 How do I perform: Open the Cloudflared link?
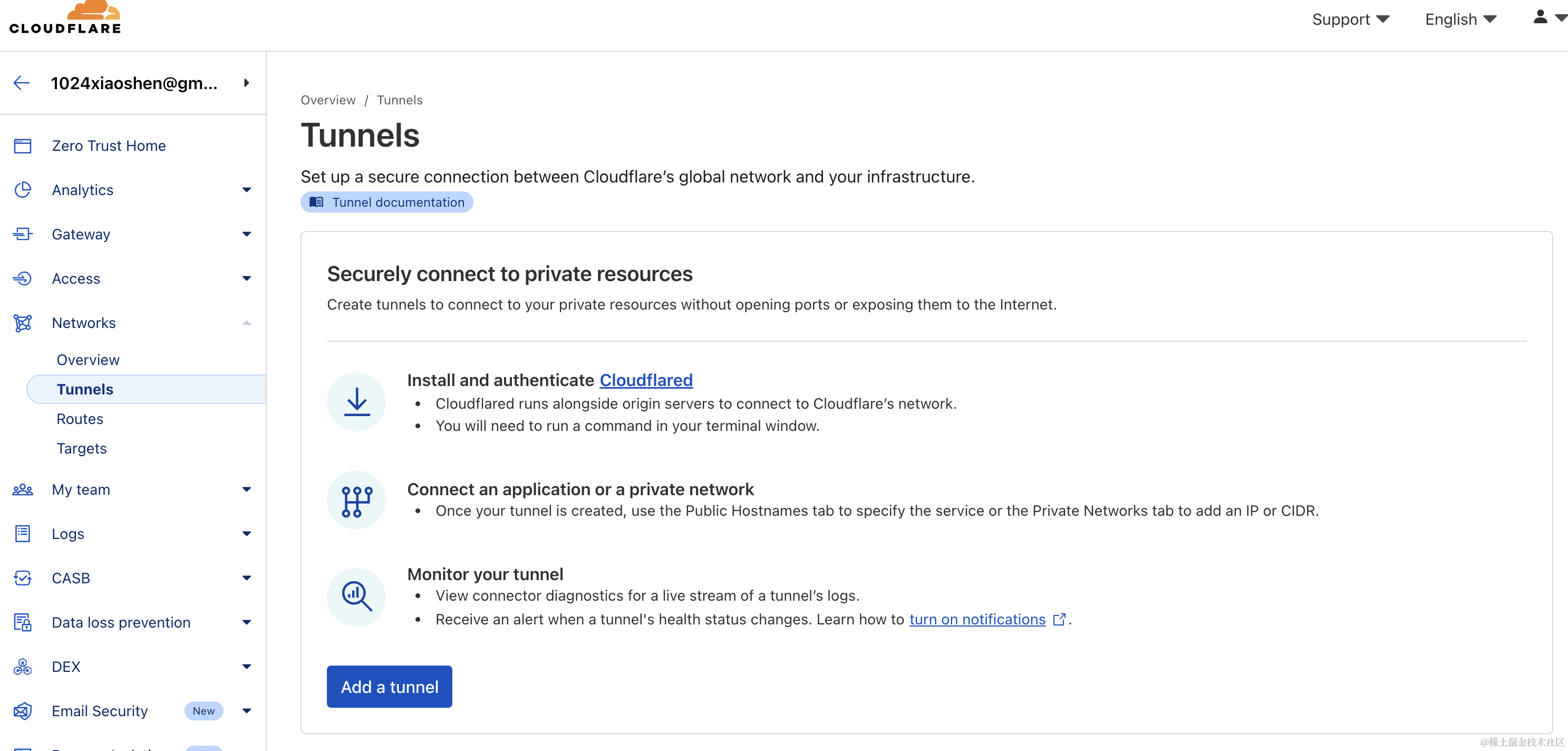[646, 380]
